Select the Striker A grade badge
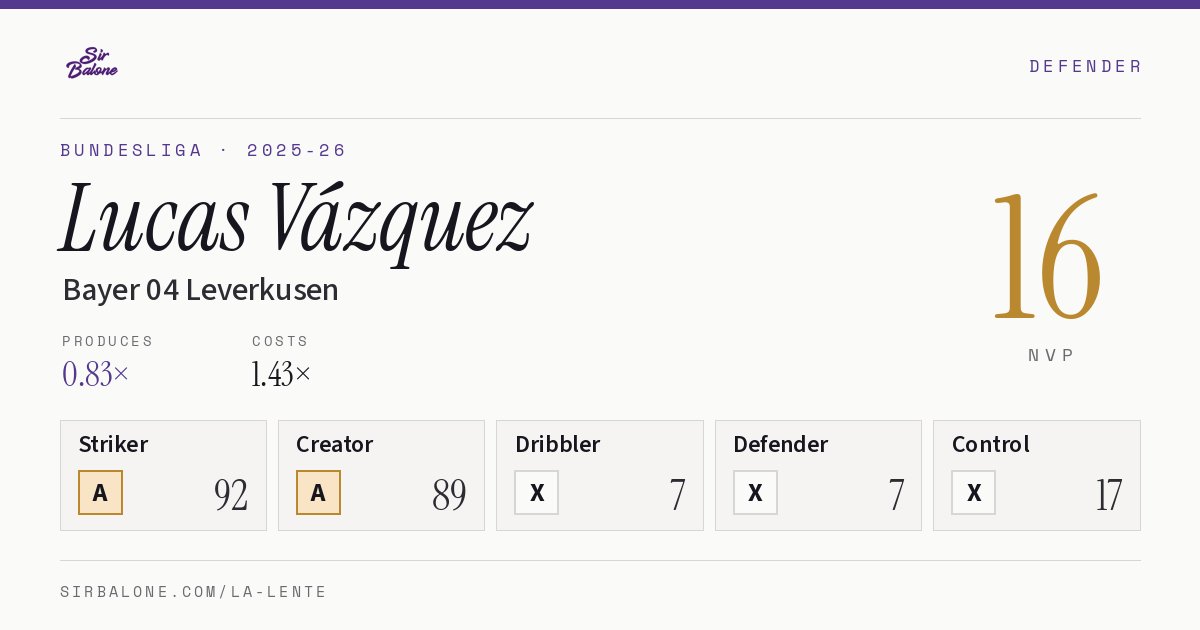 click(x=100, y=492)
